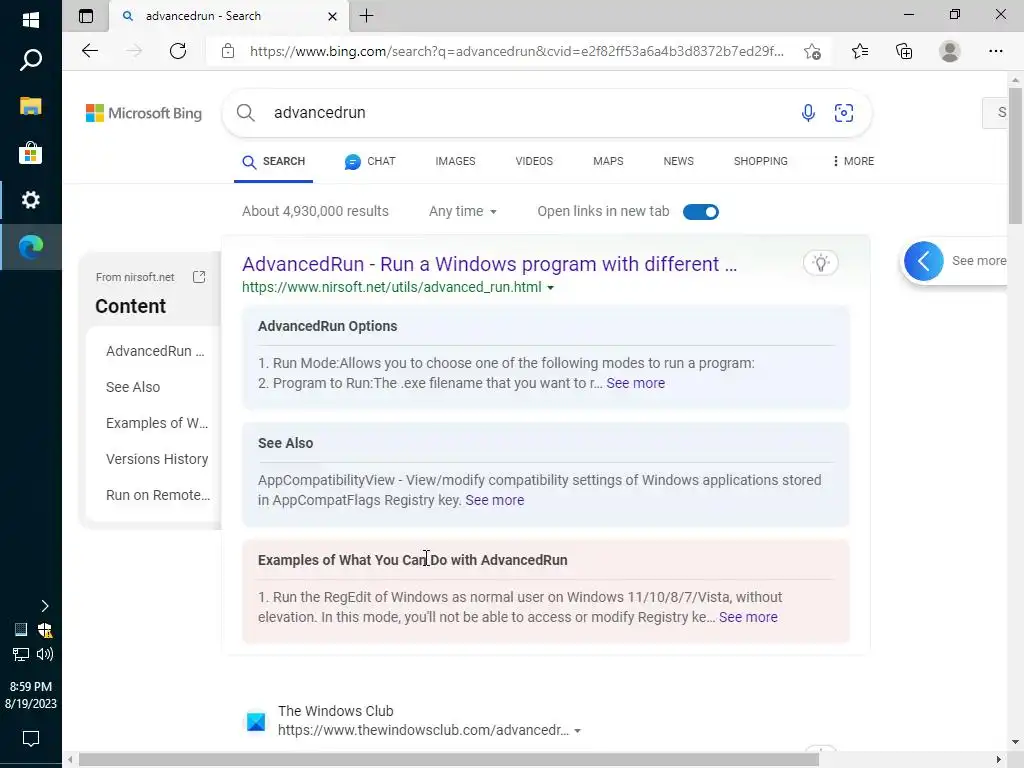Open the Edge tab actions menu icon
The height and width of the screenshot is (768, 1024).
(x=86, y=16)
